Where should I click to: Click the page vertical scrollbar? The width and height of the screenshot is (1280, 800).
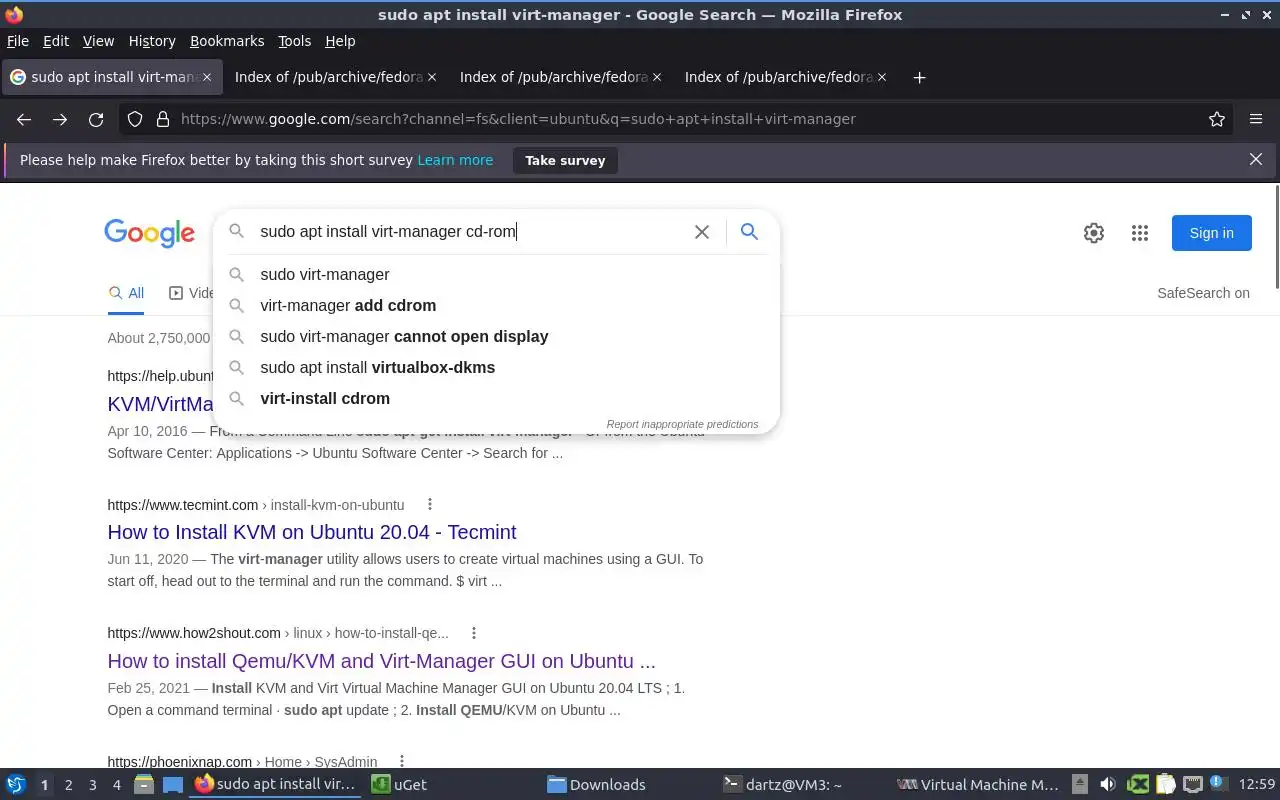[x=1275, y=236]
